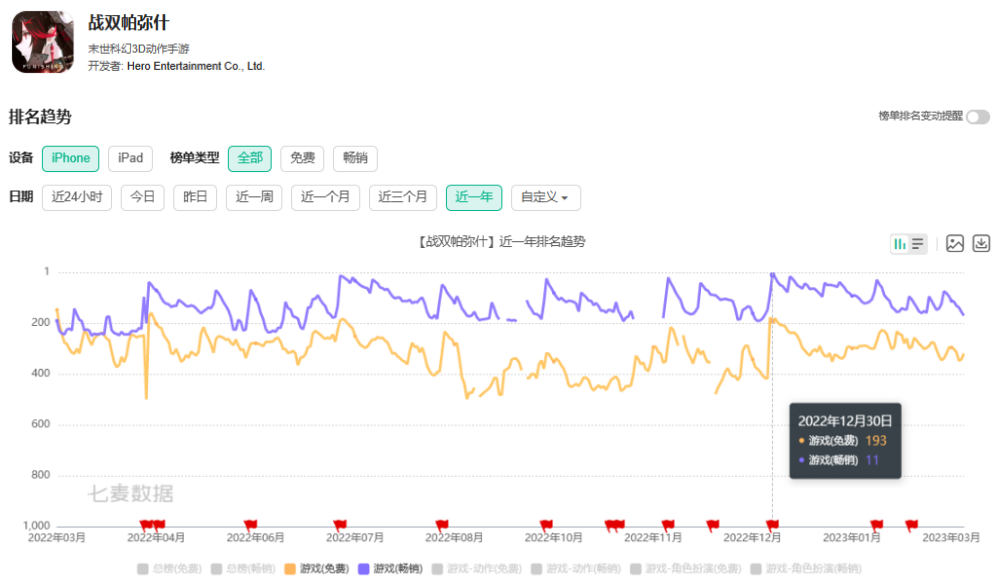Set date range to 近24小时
This screenshot has height=586, width=1006.
[77, 198]
